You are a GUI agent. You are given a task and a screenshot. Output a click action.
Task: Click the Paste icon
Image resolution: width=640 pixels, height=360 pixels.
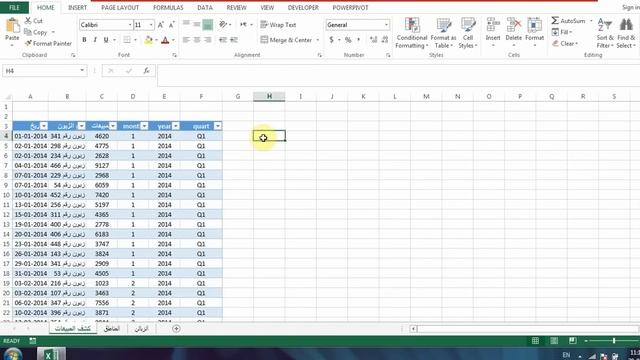pyautogui.click(x=12, y=26)
